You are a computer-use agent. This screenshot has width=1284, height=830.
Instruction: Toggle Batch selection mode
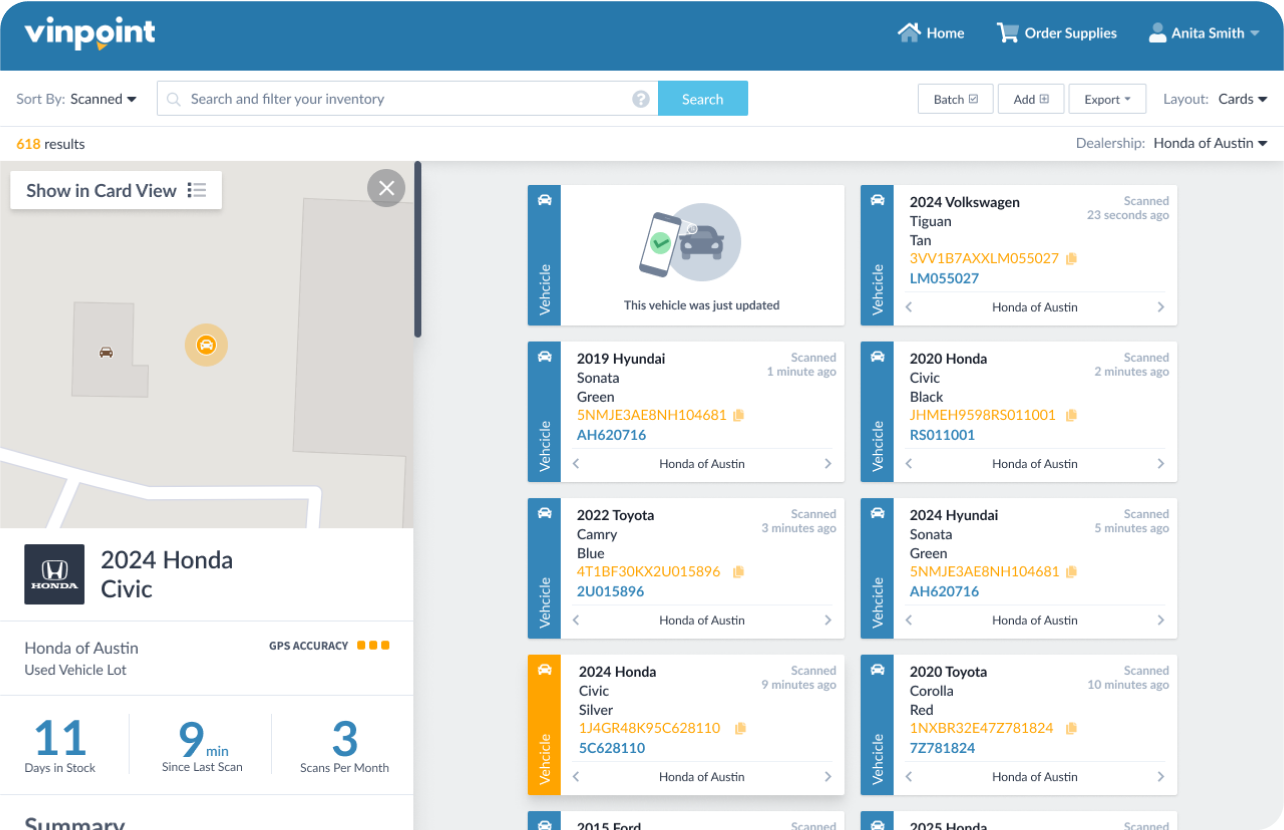[x=954, y=98]
